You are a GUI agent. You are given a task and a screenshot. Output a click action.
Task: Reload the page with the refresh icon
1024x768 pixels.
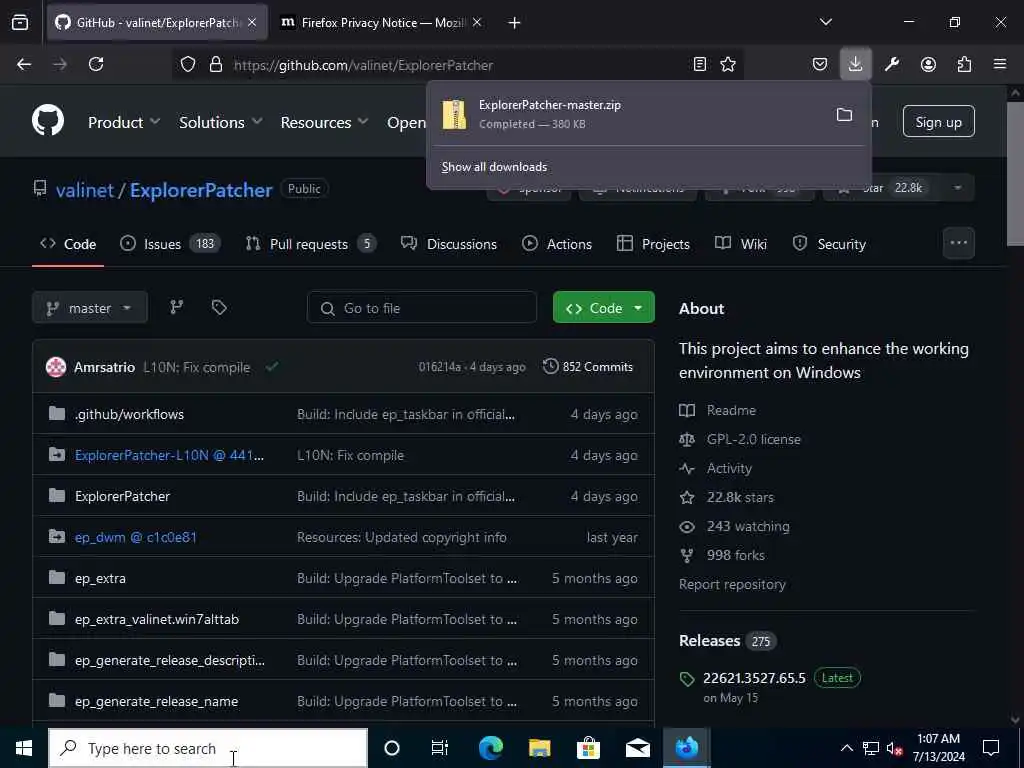coord(96,64)
